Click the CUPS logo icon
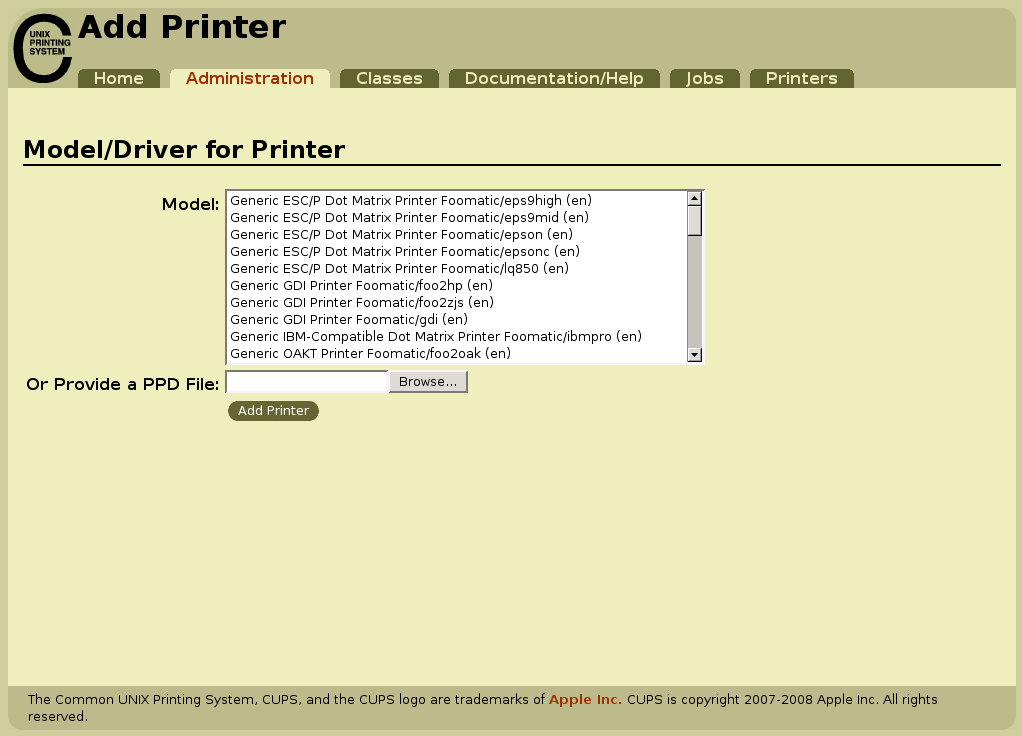The height and width of the screenshot is (736, 1022). pos(42,45)
